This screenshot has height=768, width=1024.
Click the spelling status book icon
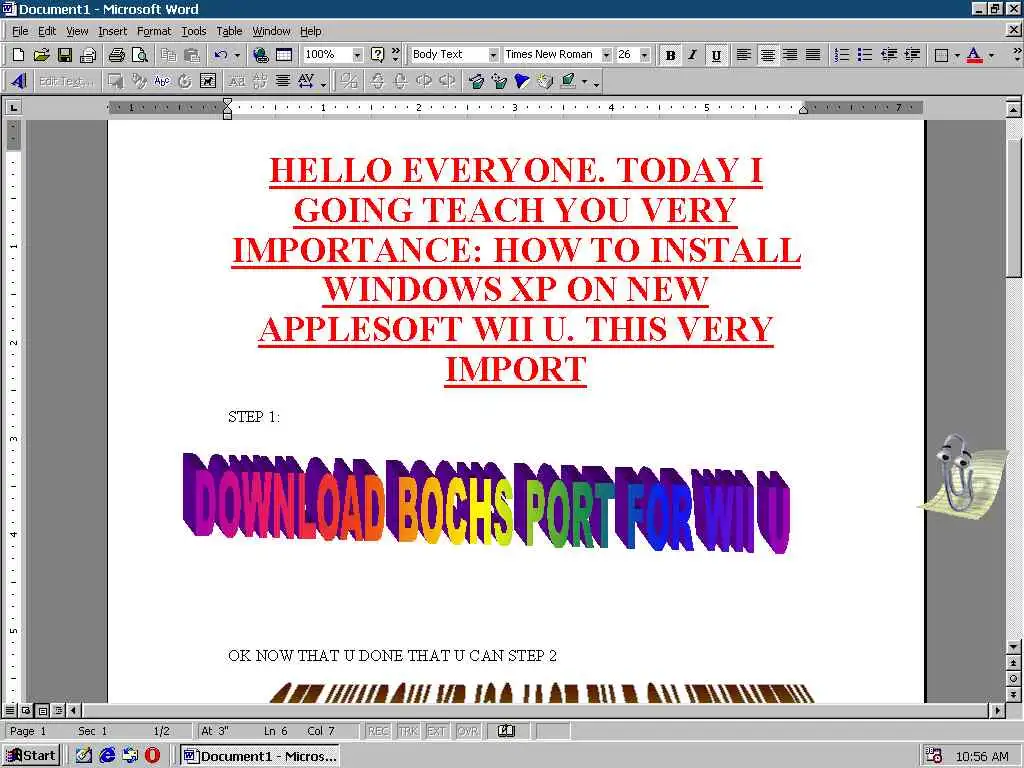click(507, 731)
